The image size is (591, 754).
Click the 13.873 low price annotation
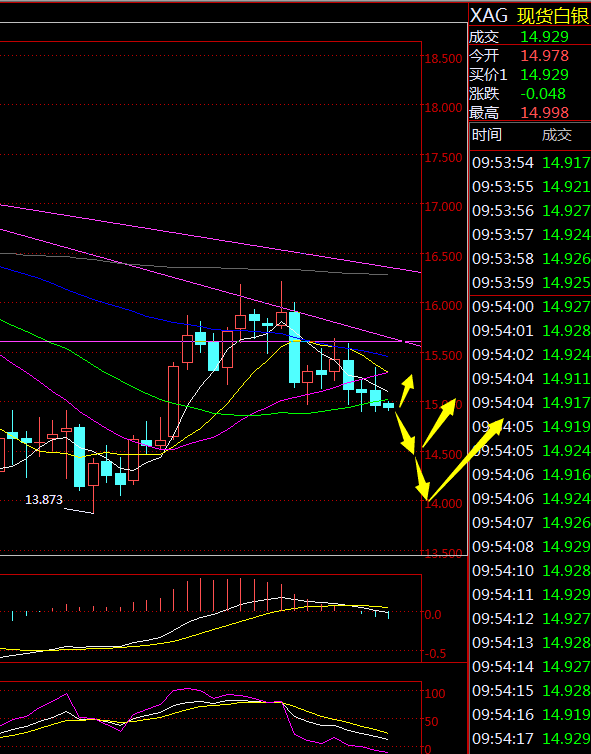coord(44,500)
